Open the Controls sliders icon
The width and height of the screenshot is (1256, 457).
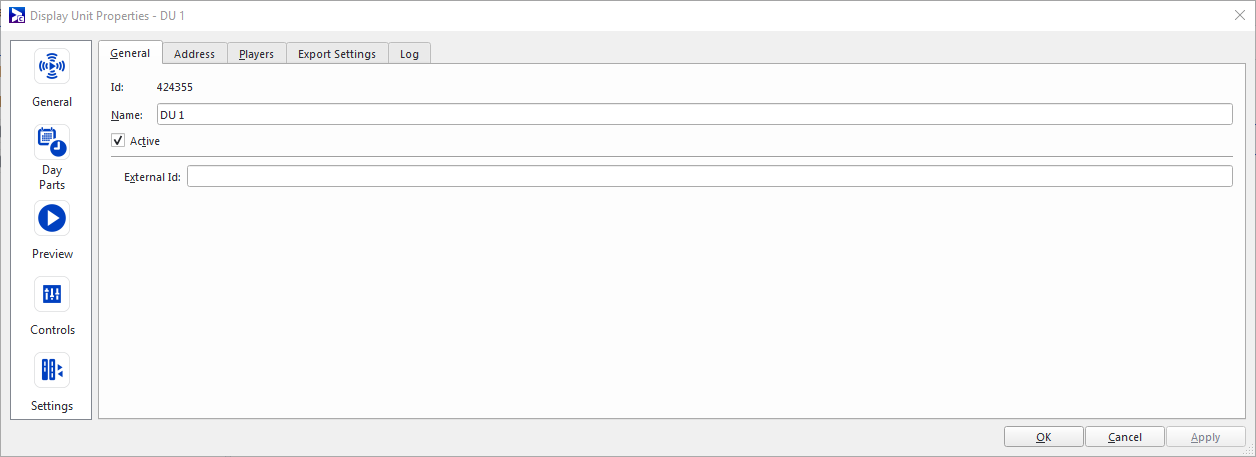(x=52, y=294)
